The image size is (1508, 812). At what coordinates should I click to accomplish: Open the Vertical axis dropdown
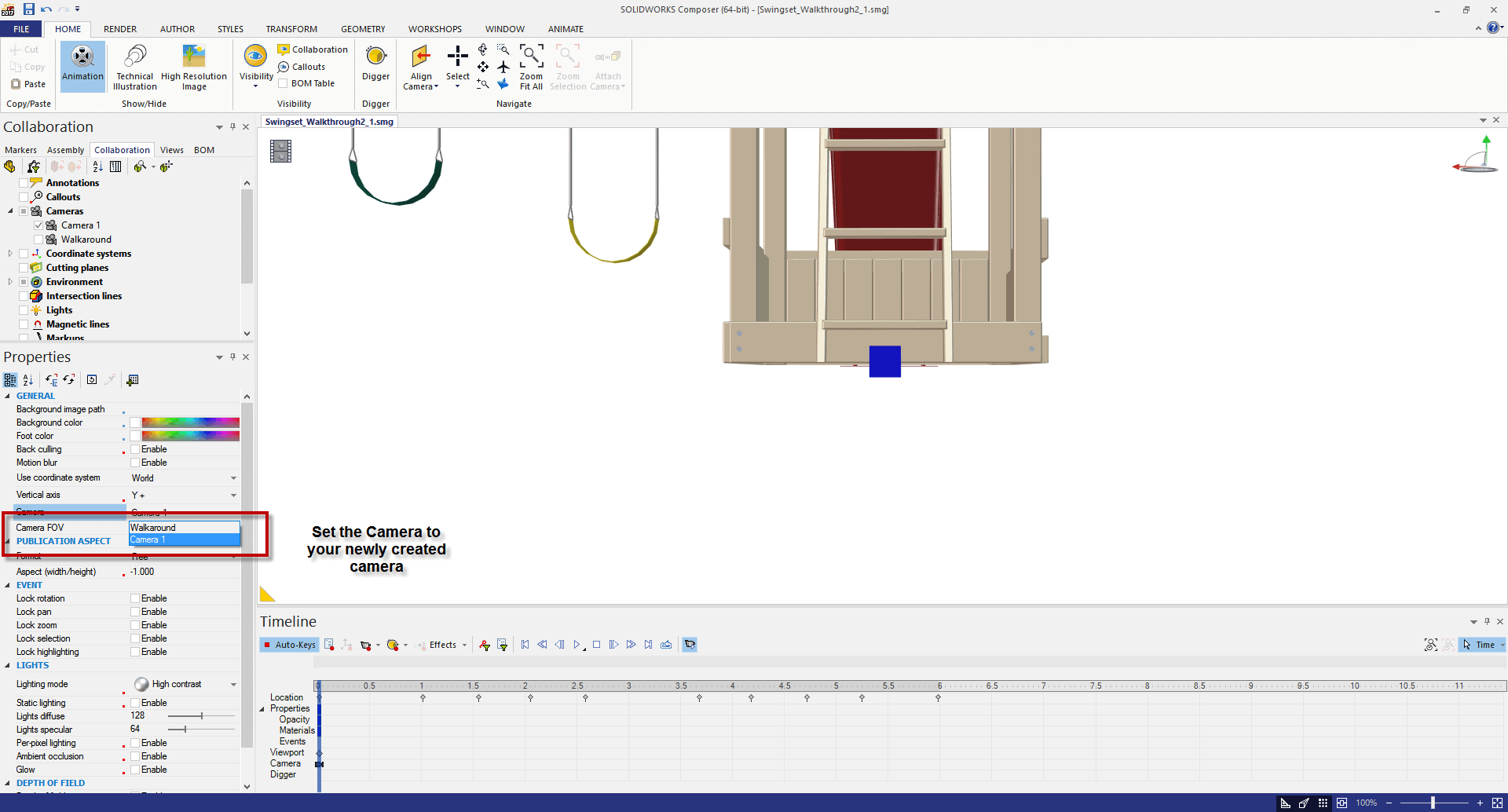tap(233, 496)
